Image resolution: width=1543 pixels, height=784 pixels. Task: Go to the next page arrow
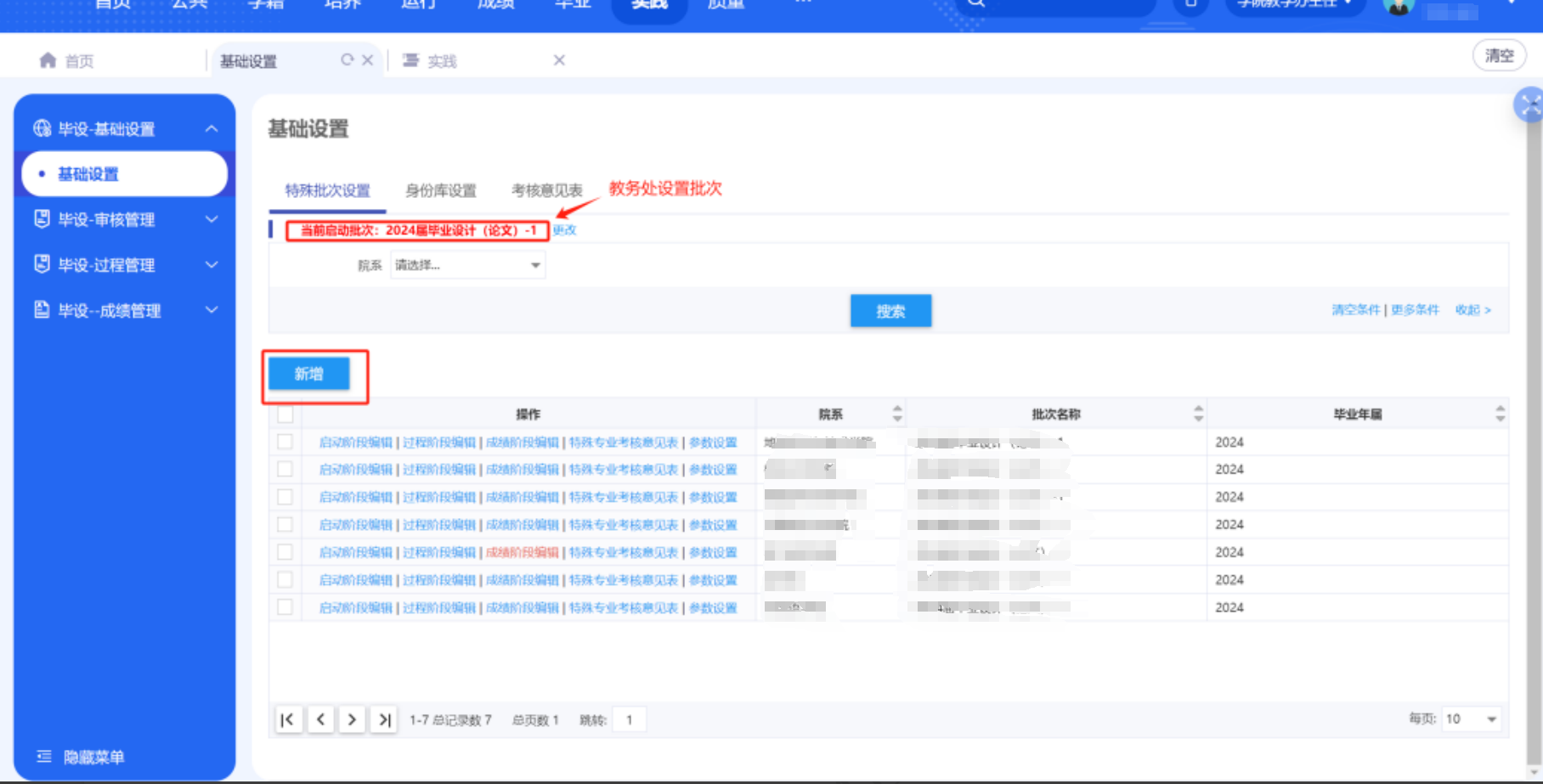352,719
